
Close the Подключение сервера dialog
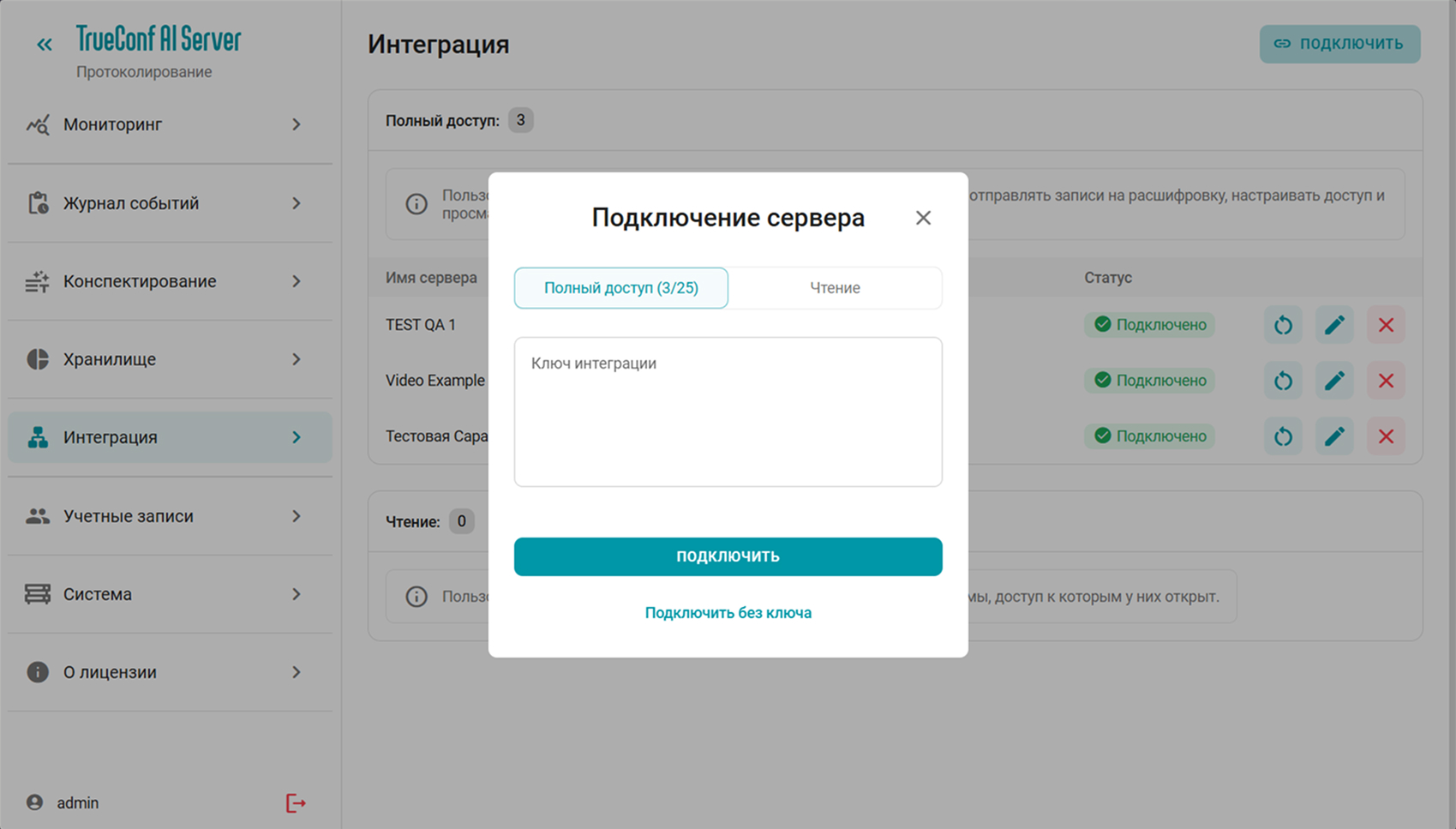(923, 218)
